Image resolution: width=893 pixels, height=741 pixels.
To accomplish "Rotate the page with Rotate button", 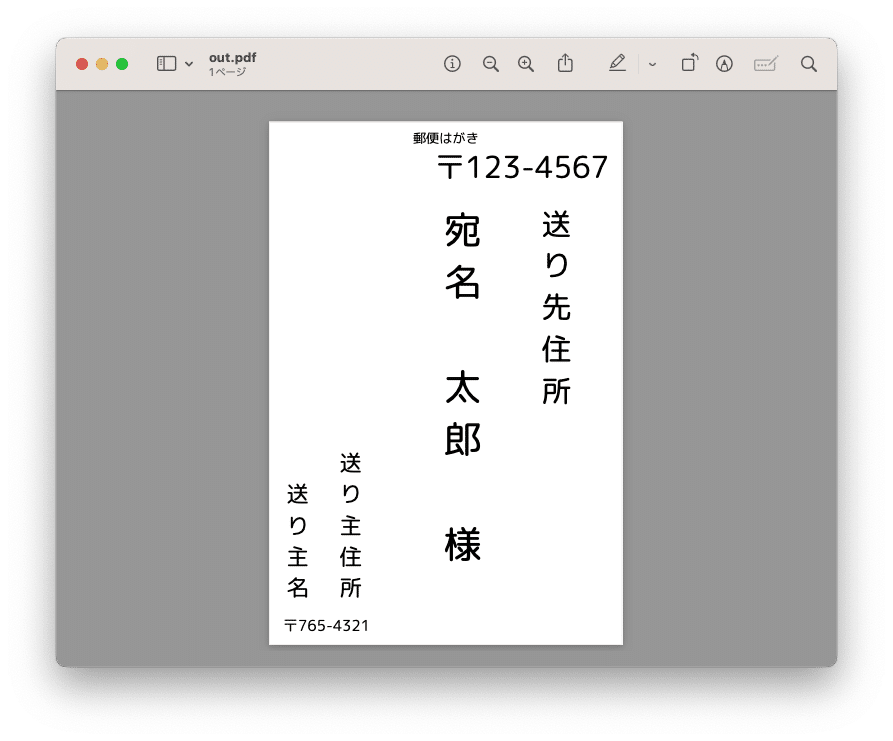I will pyautogui.click(x=690, y=63).
